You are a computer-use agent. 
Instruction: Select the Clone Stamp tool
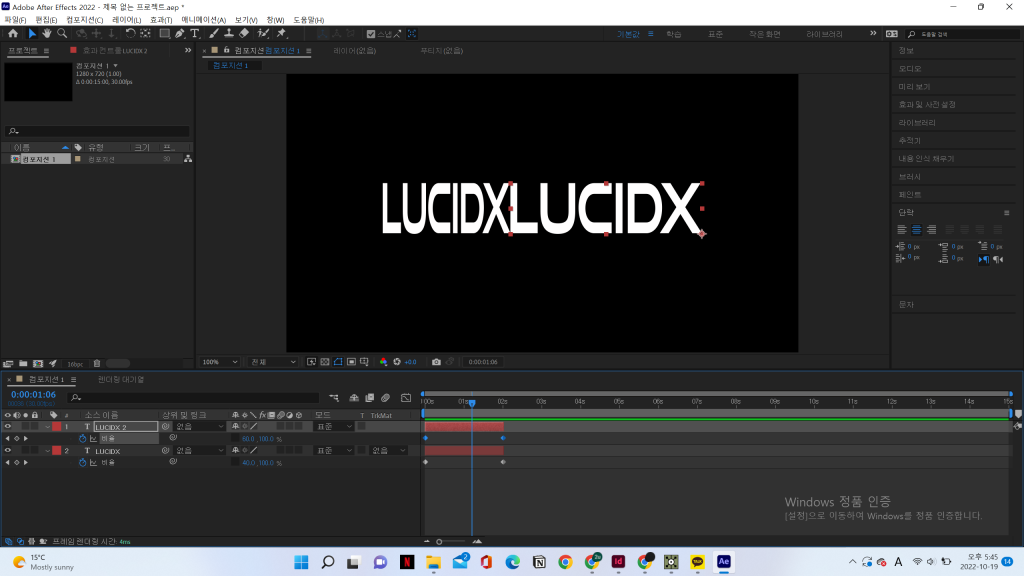229,33
